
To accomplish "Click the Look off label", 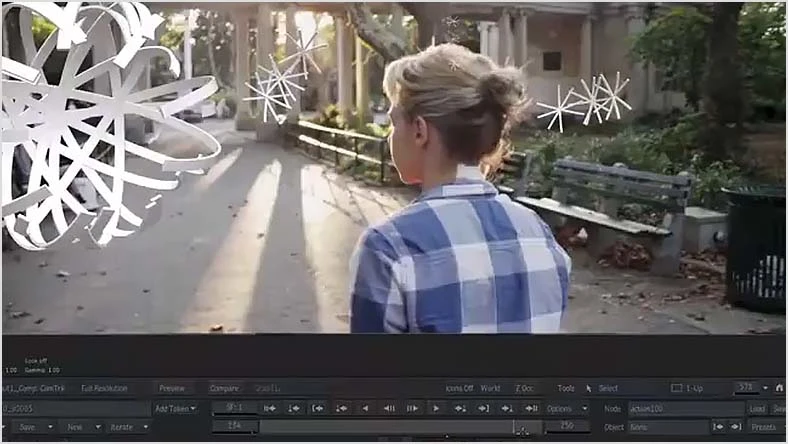I will [x=36, y=361].
